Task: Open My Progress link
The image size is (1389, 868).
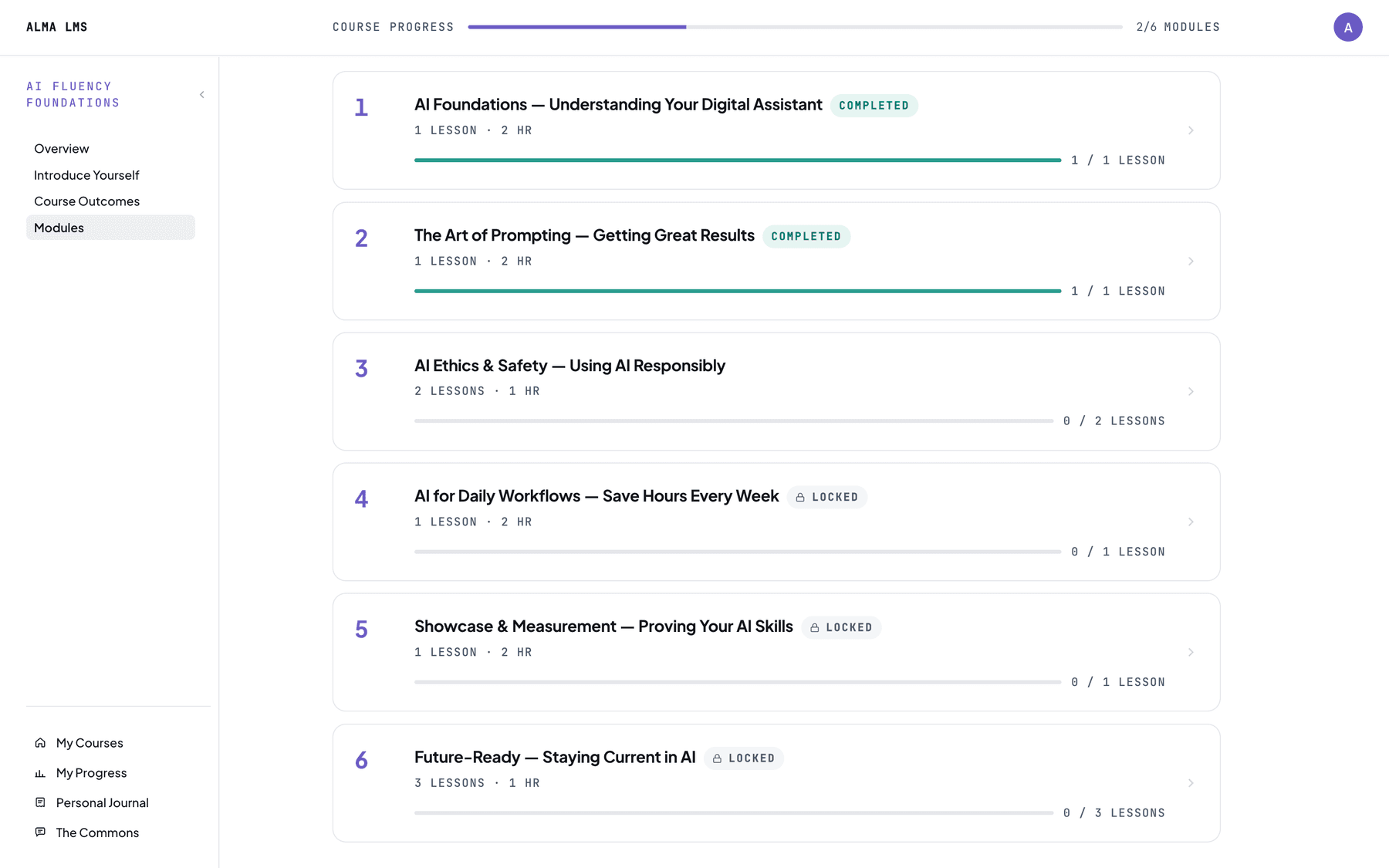Action: coord(91,773)
